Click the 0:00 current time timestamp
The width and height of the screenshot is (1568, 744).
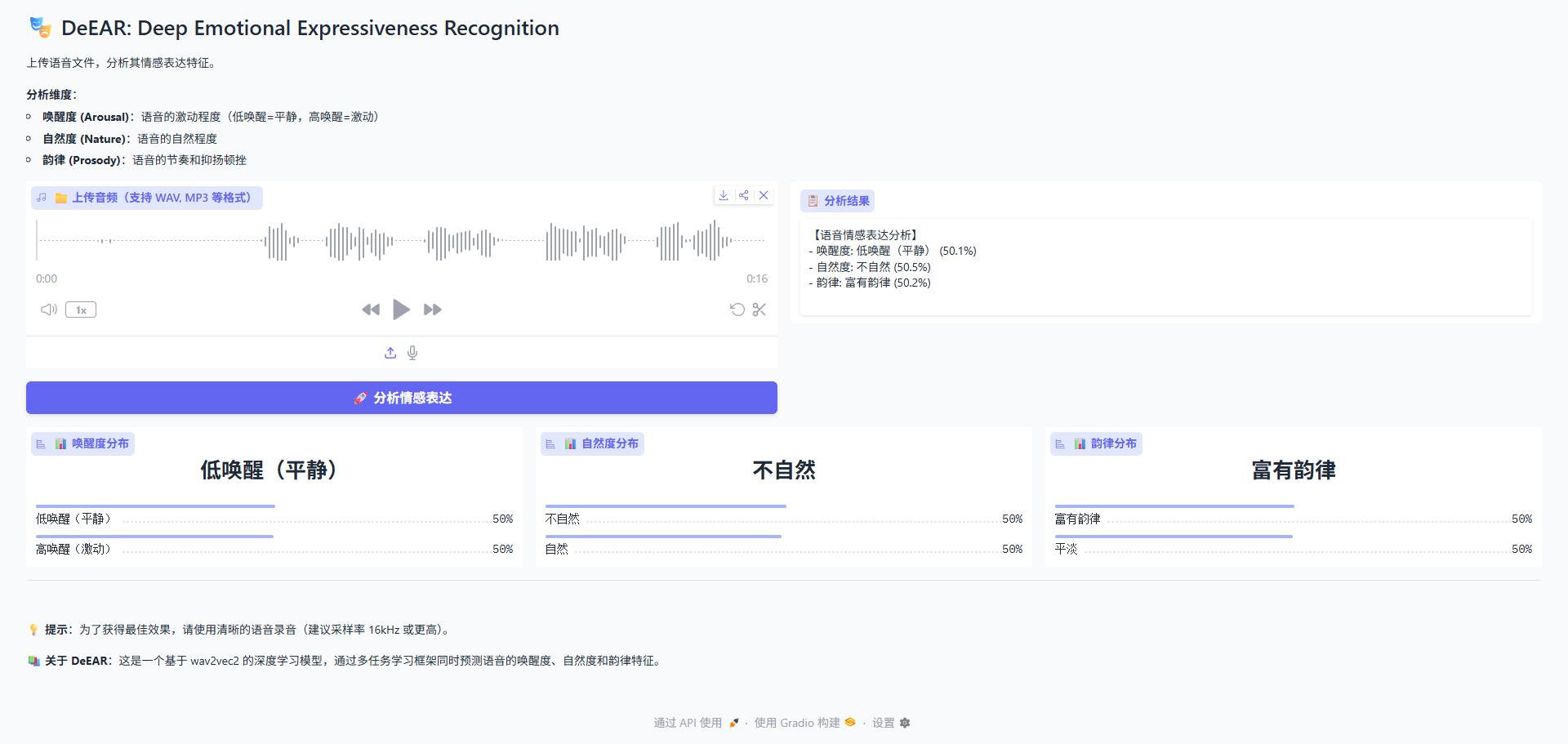[47, 278]
